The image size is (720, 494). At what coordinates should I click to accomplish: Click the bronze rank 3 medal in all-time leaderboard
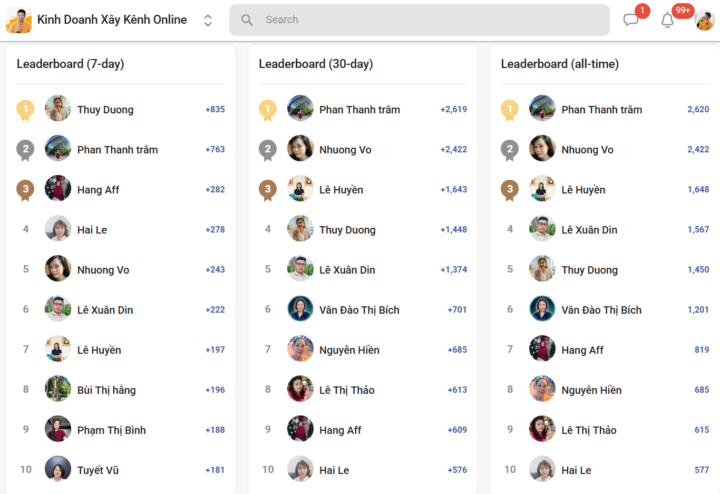click(x=510, y=190)
